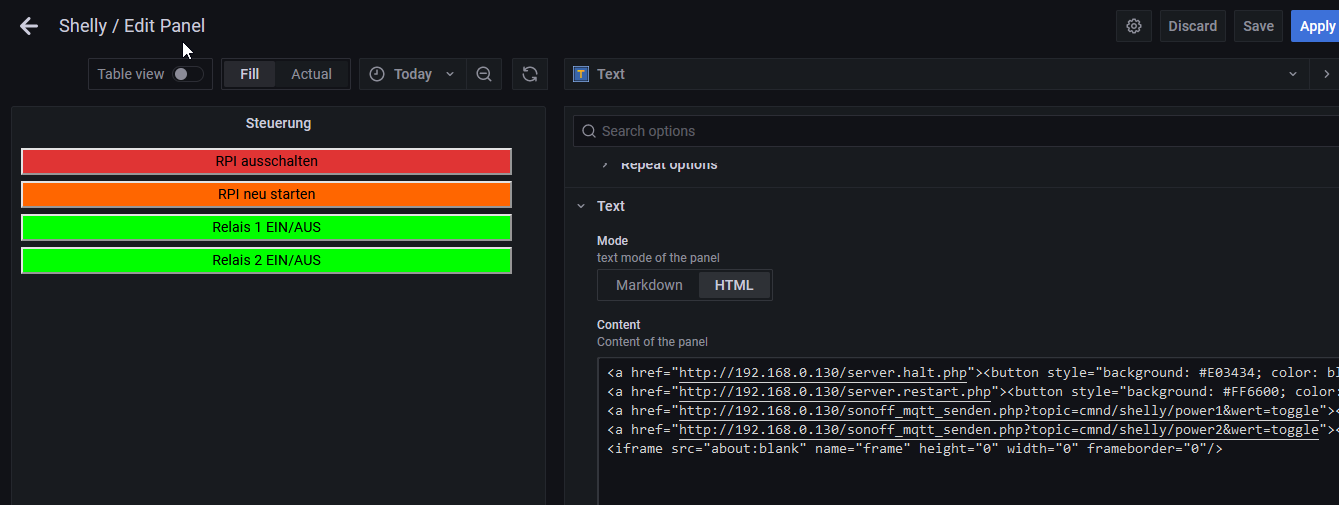Click the zoom out time range icon
Viewport: 1339px width, 505px height.
[x=484, y=74]
